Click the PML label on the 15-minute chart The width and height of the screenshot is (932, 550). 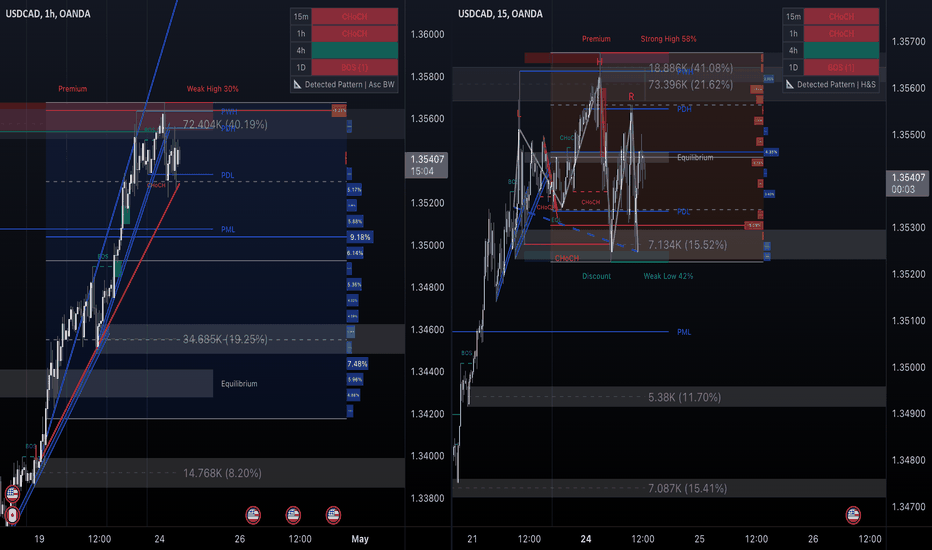point(684,332)
